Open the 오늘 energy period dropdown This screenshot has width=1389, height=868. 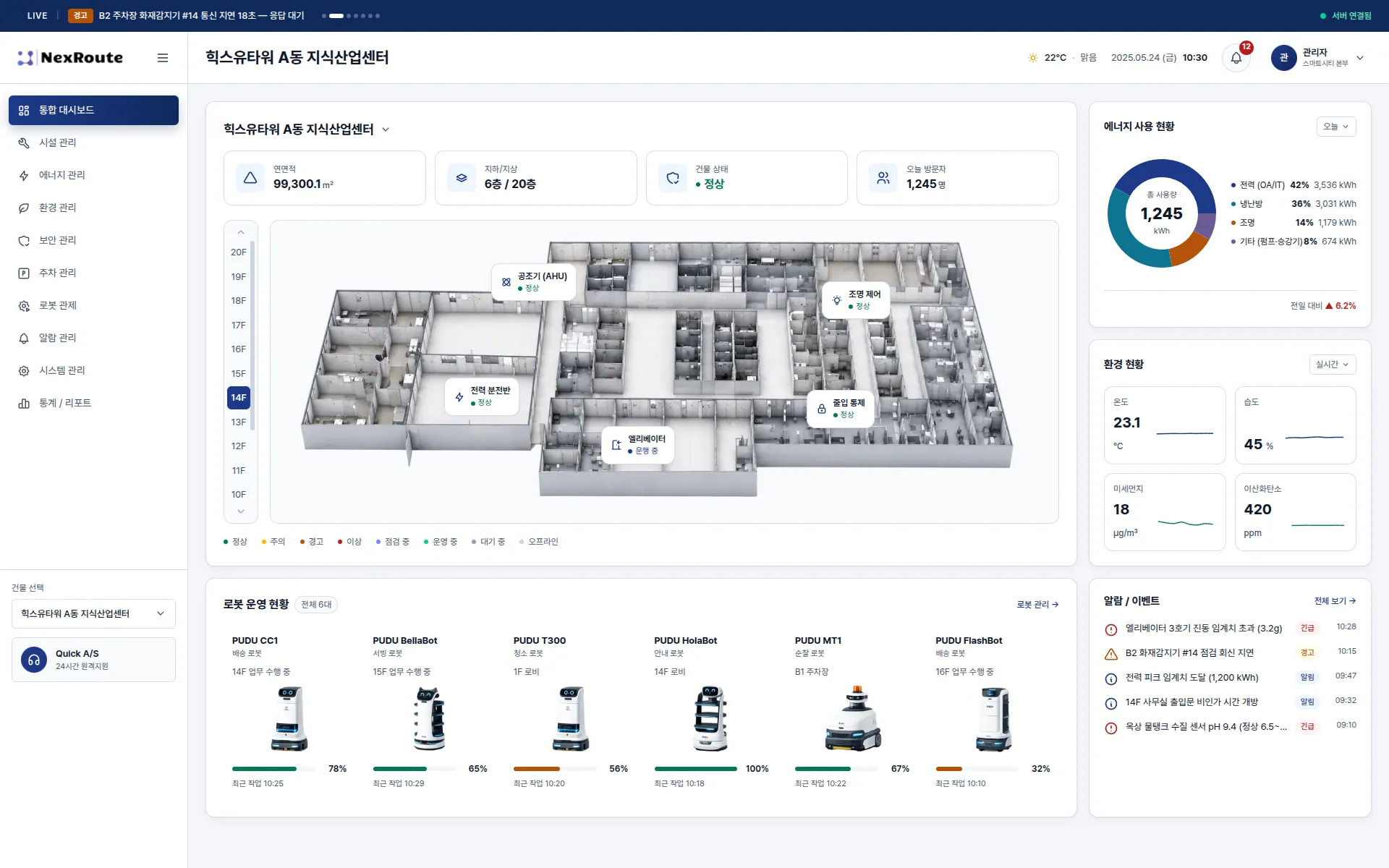click(1335, 127)
